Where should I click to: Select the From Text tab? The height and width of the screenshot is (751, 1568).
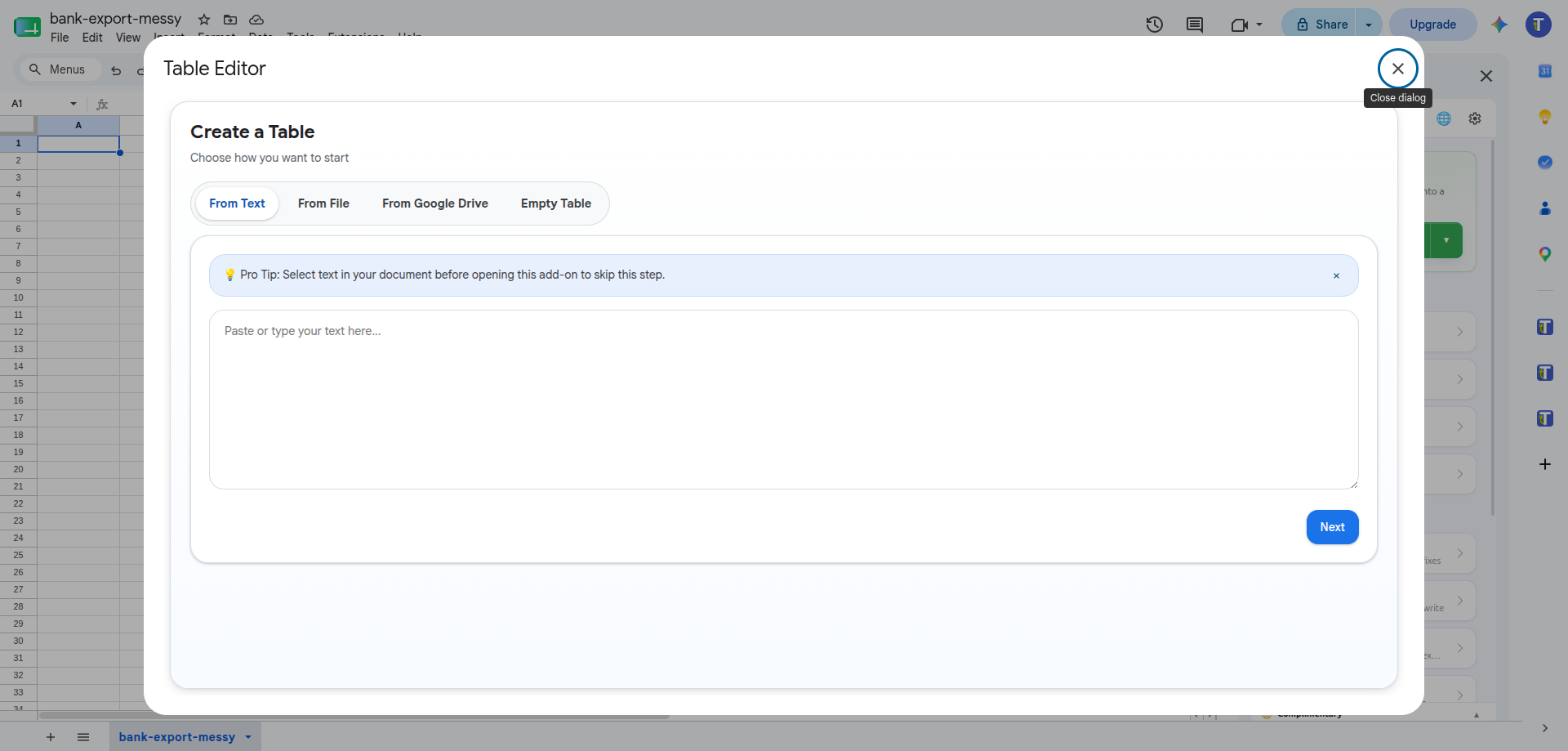coord(237,203)
